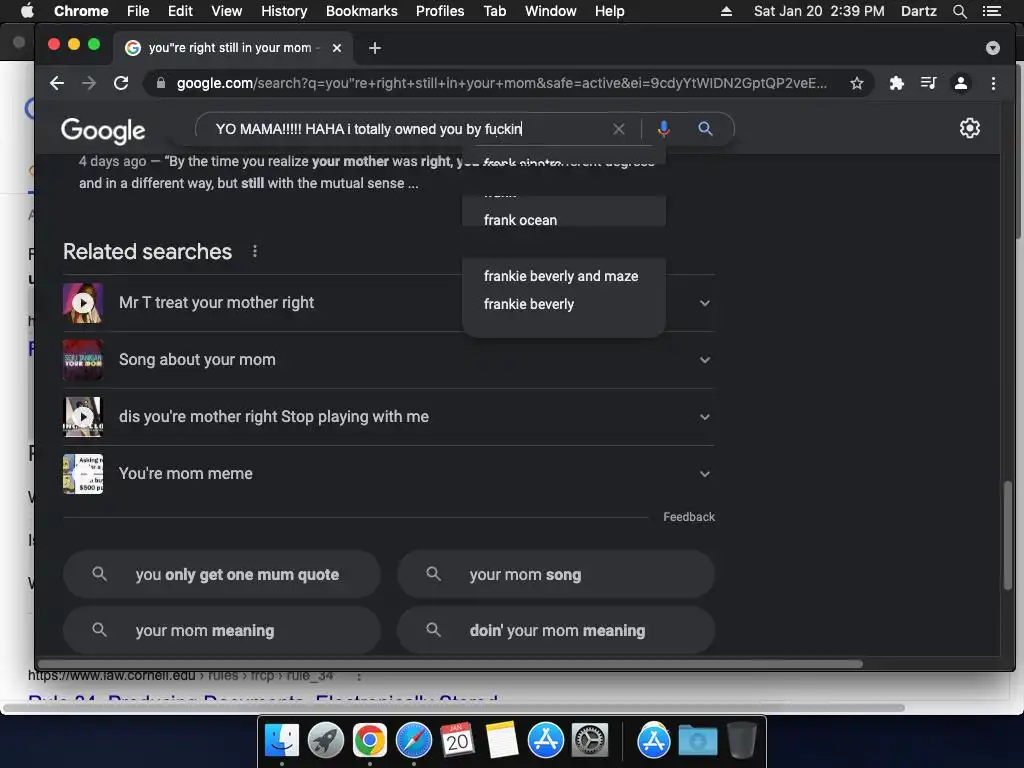Screen dimensions: 1024x768
Task: Search 'your mom meaning' chip
Action: [x=222, y=630]
